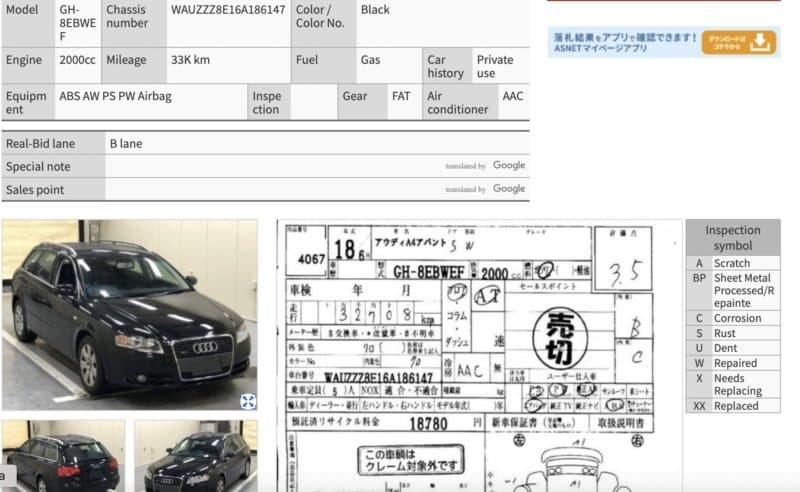Click Google logo in Special note row
This screenshot has height=492, width=800.
coord(509,165)
